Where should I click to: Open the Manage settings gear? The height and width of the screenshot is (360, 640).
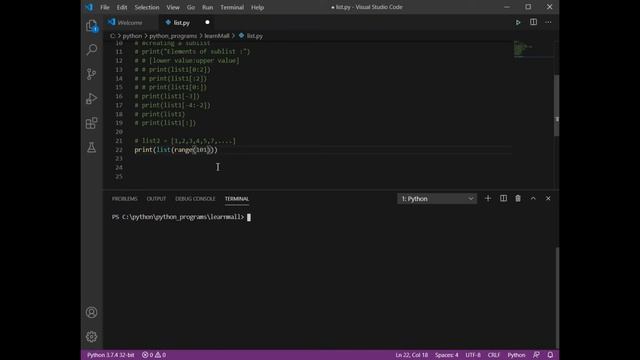pos(91,336)
